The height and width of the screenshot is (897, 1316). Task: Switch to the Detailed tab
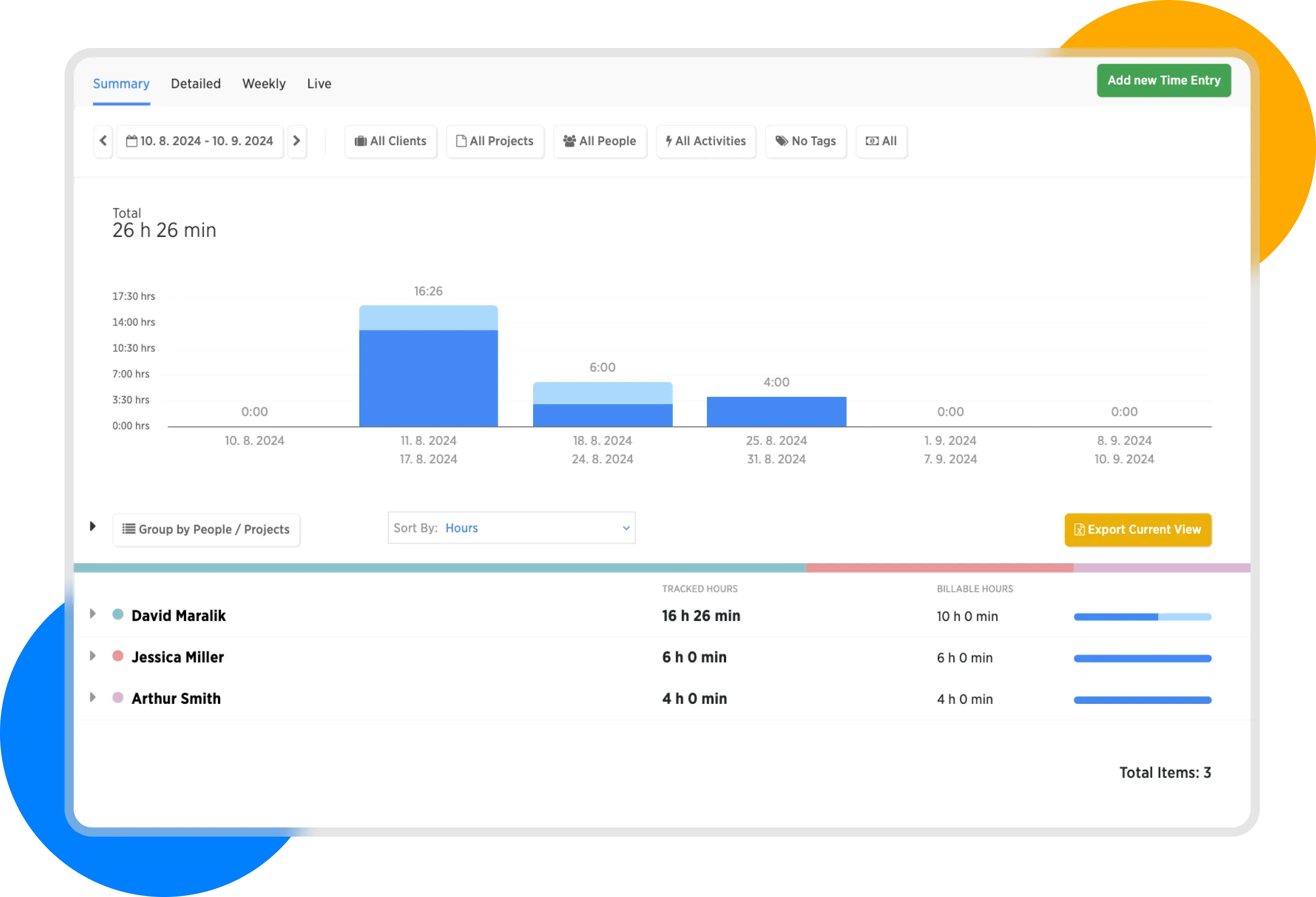[196, 84]
